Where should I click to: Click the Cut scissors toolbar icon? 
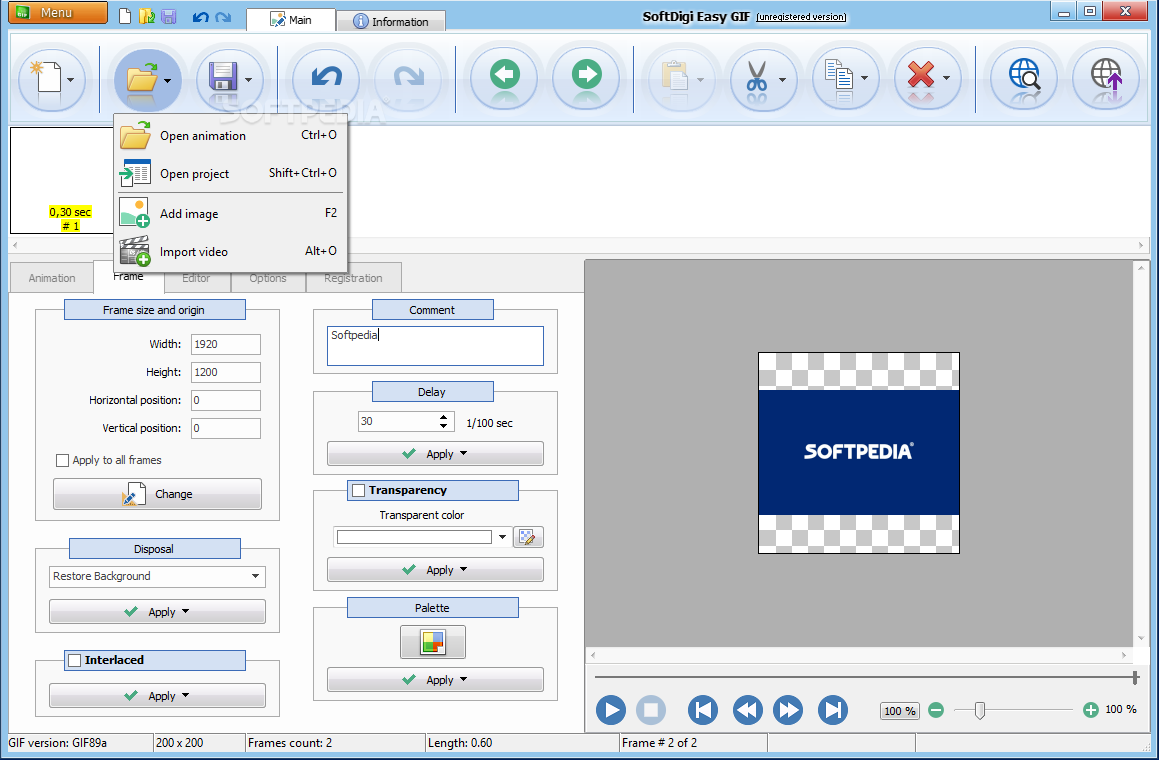pyautogui.click(x=756, y=77)
